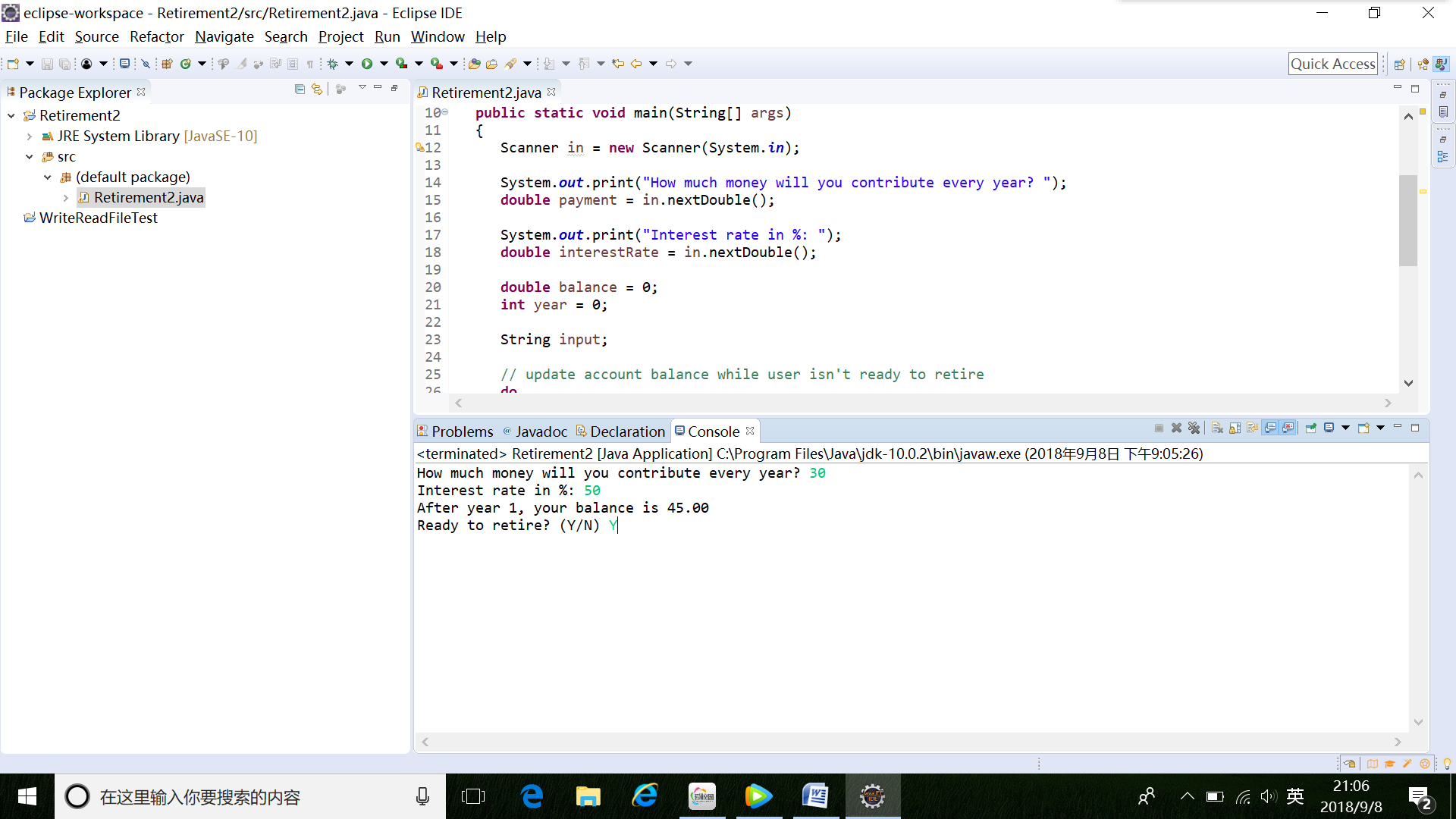1456x819 pixels.
Task: Click the Quick Access search field
Action: pyautogui.click(x=1333, y=64)
